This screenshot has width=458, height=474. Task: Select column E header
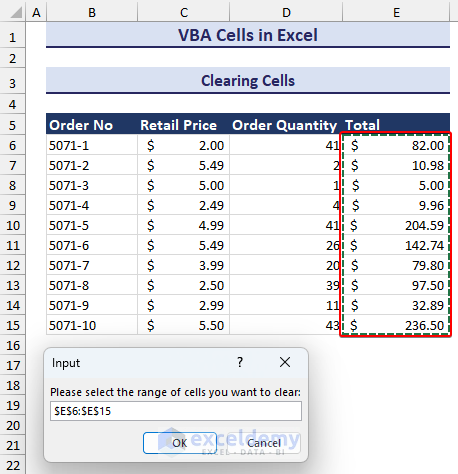pos(396,12)
